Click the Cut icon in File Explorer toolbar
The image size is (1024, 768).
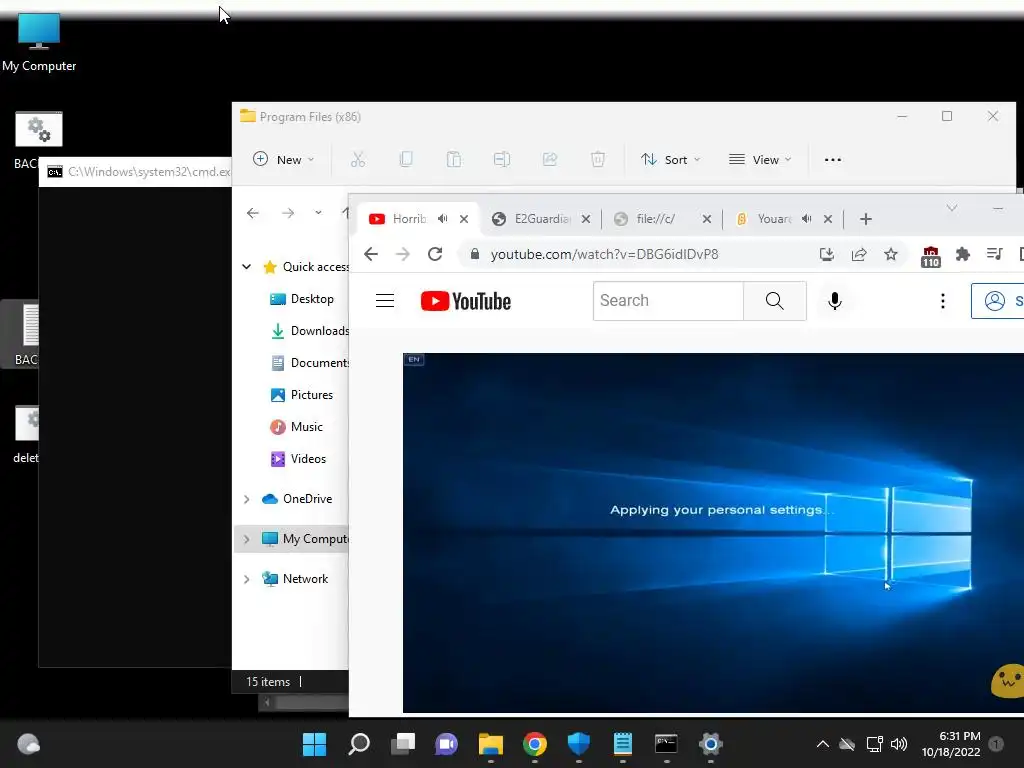click(358, 159)
